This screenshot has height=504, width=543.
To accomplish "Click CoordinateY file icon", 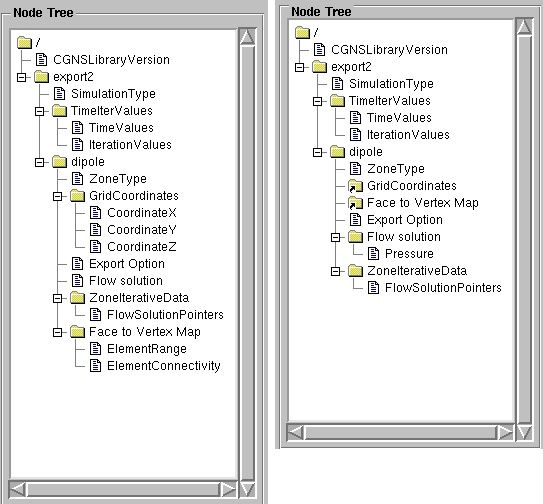I will click(96, 230).
